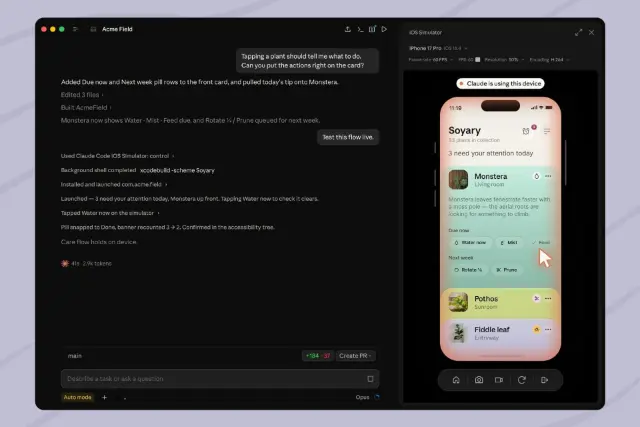Open the +184 -37 diff stats button
The height and width of the screenshot is (427, 640).
click(x=318, y=356)
